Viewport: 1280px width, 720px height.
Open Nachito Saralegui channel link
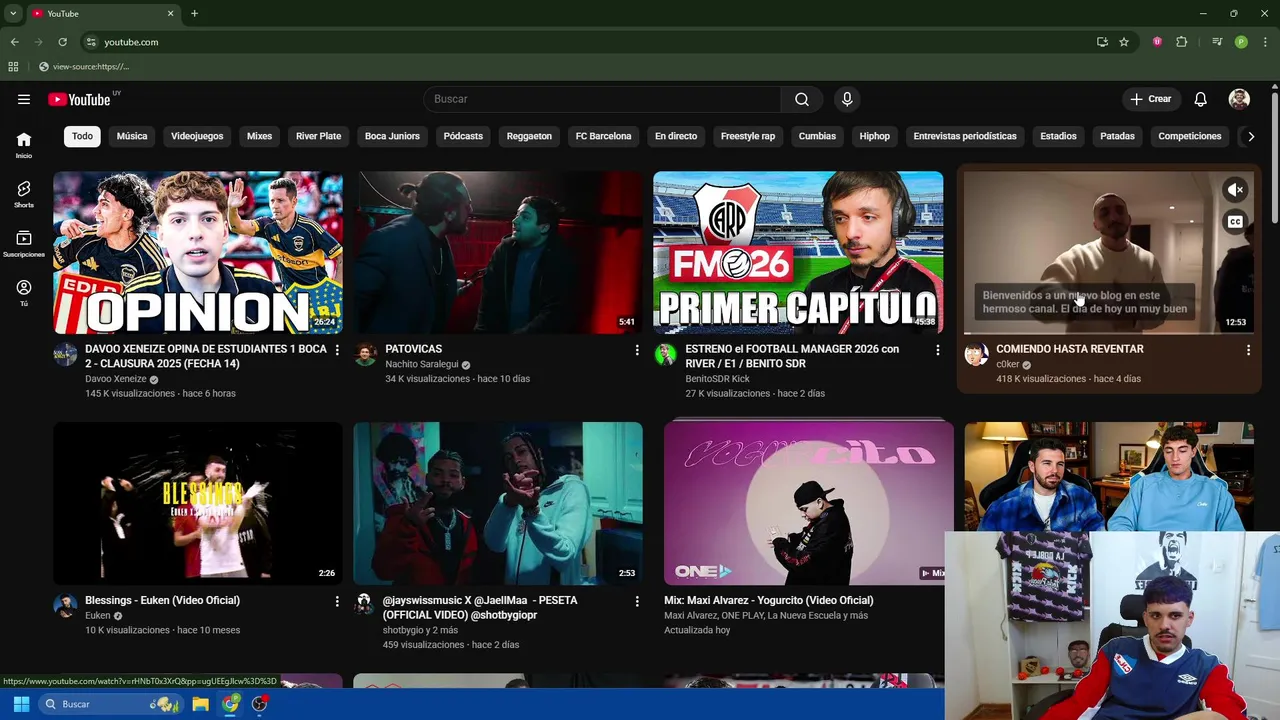pos(421,364)
